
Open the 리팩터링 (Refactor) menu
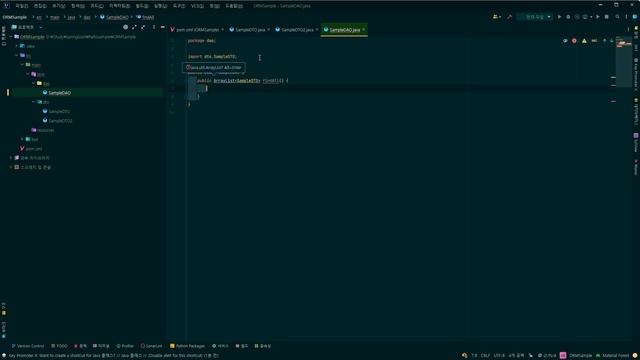coord(119,6)
